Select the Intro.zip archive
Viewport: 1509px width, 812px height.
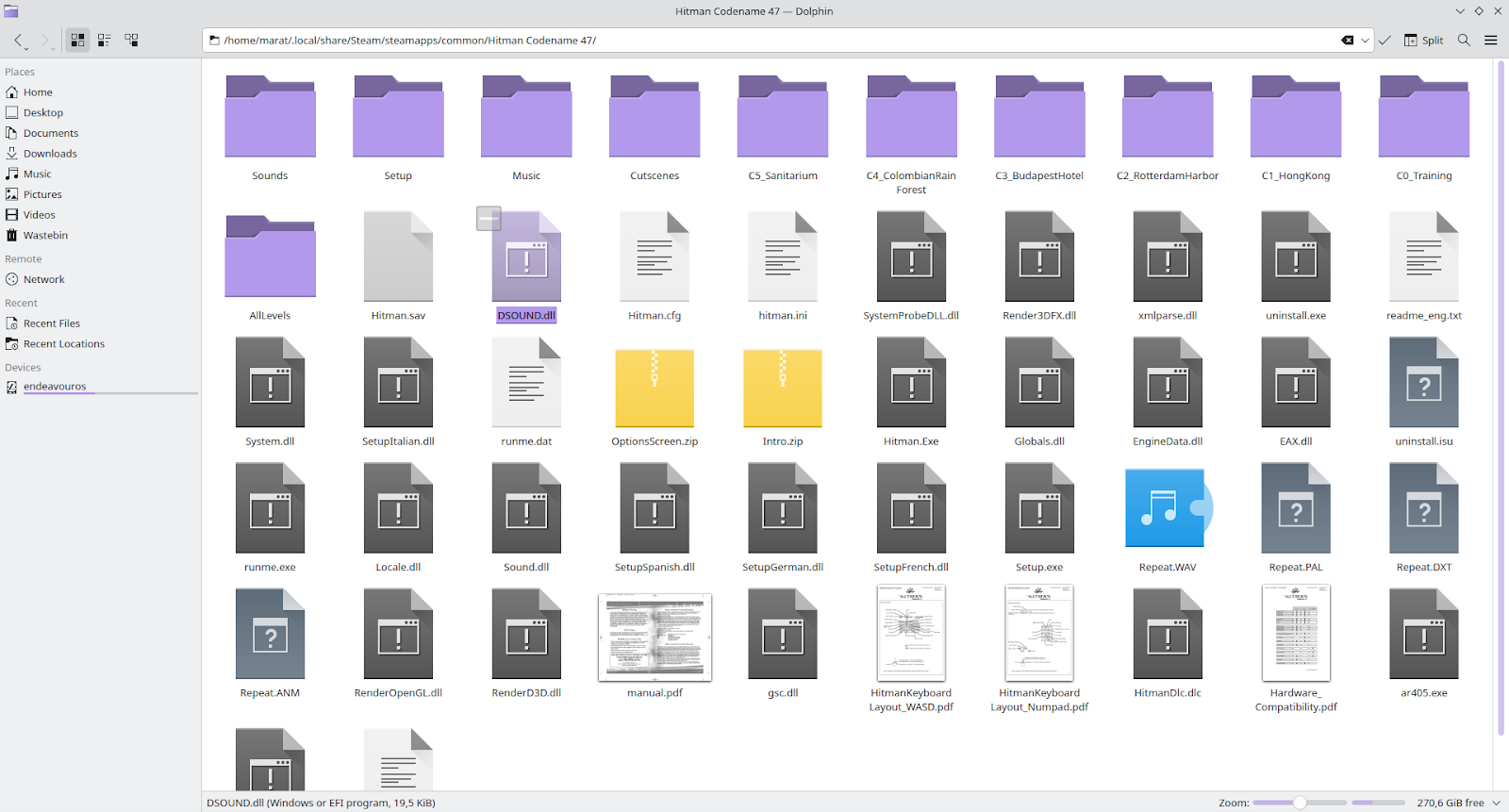click(783, 388)
